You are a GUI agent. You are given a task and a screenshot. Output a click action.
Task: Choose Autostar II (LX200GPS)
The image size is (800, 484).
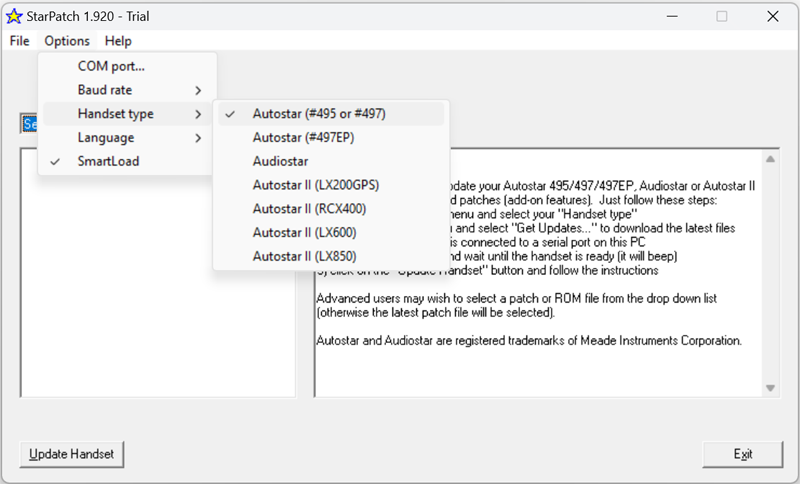[316, 185]
